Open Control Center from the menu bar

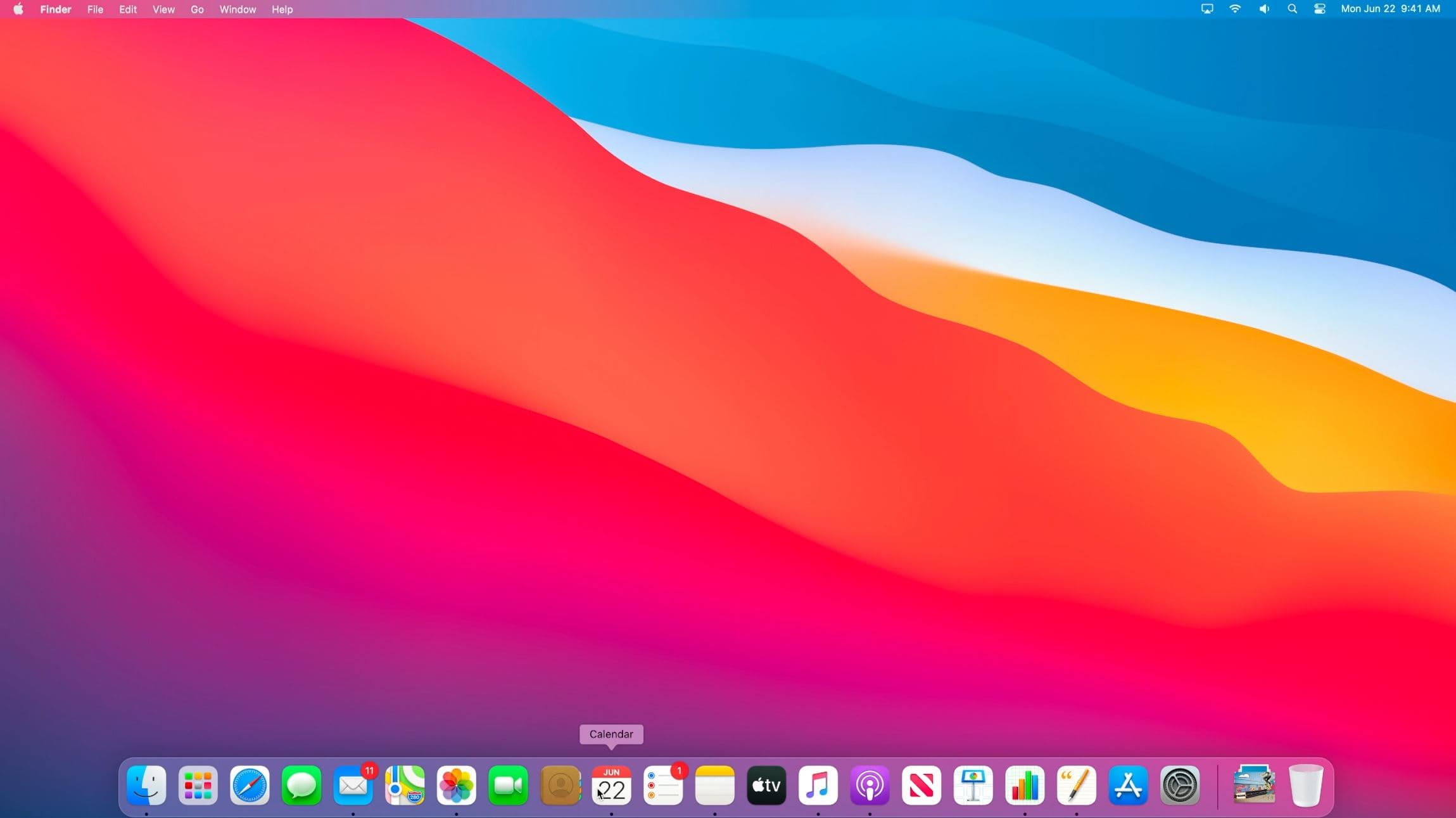click(1320, 9)
